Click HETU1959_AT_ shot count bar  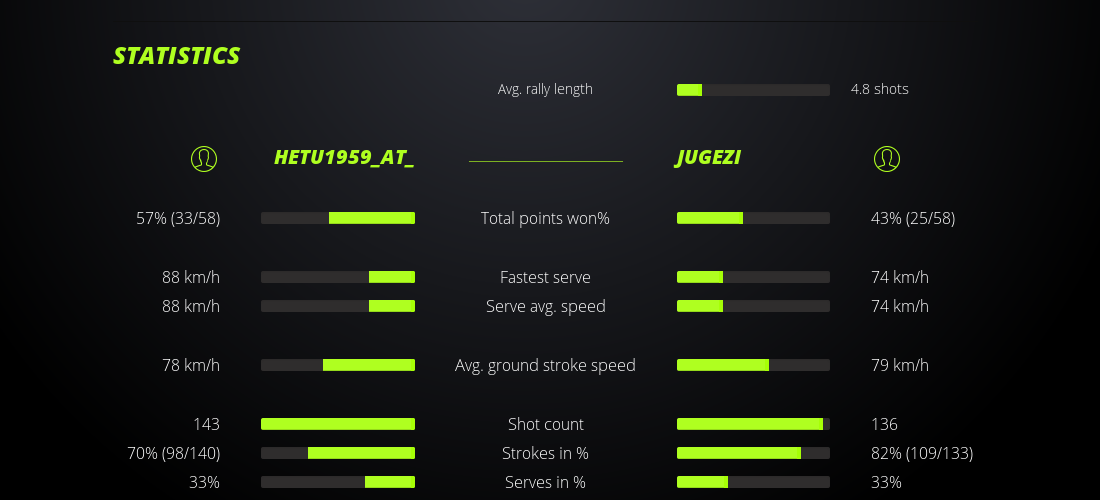pos(338,424)
